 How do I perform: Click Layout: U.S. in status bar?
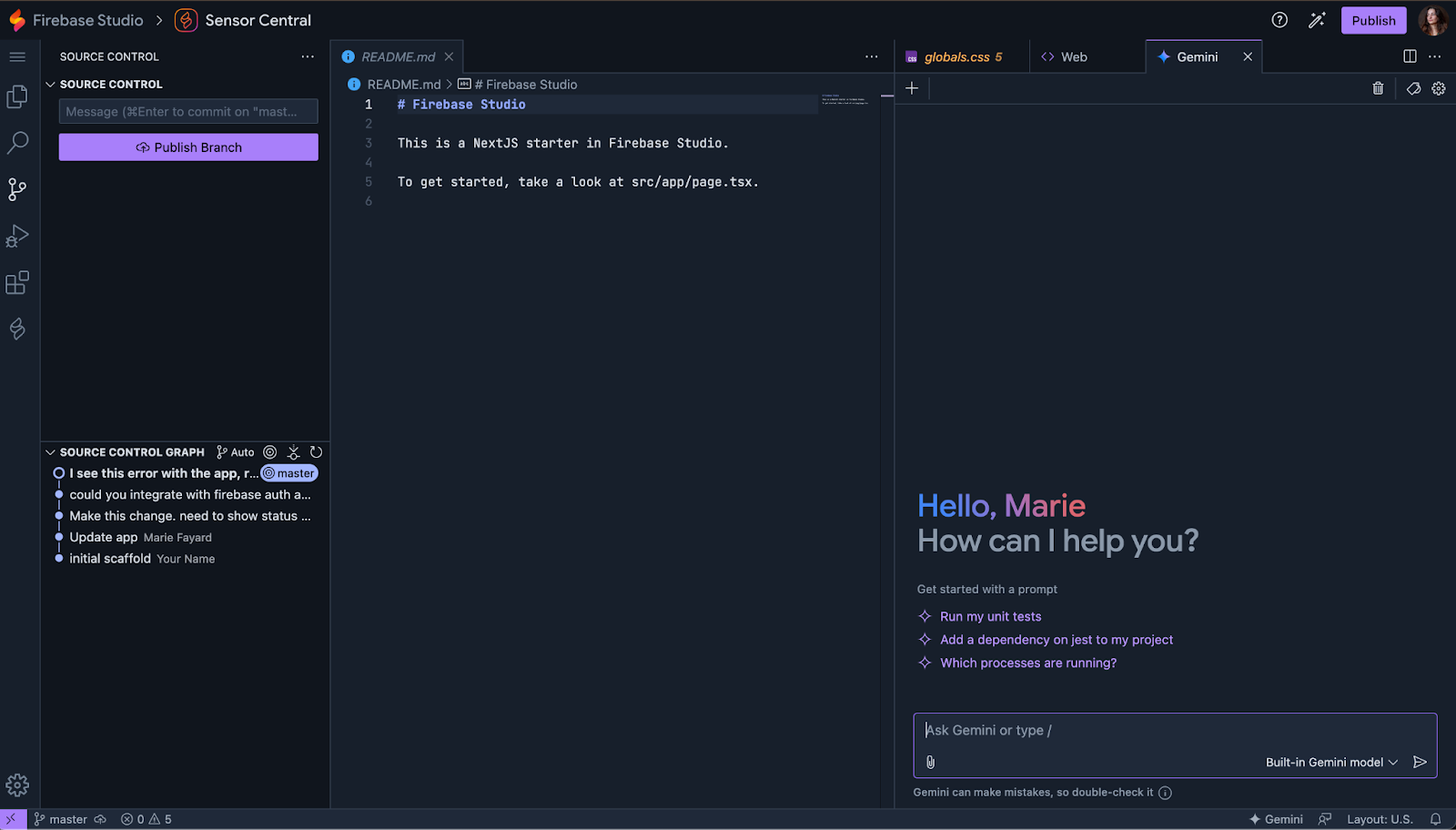[1380, 819]
